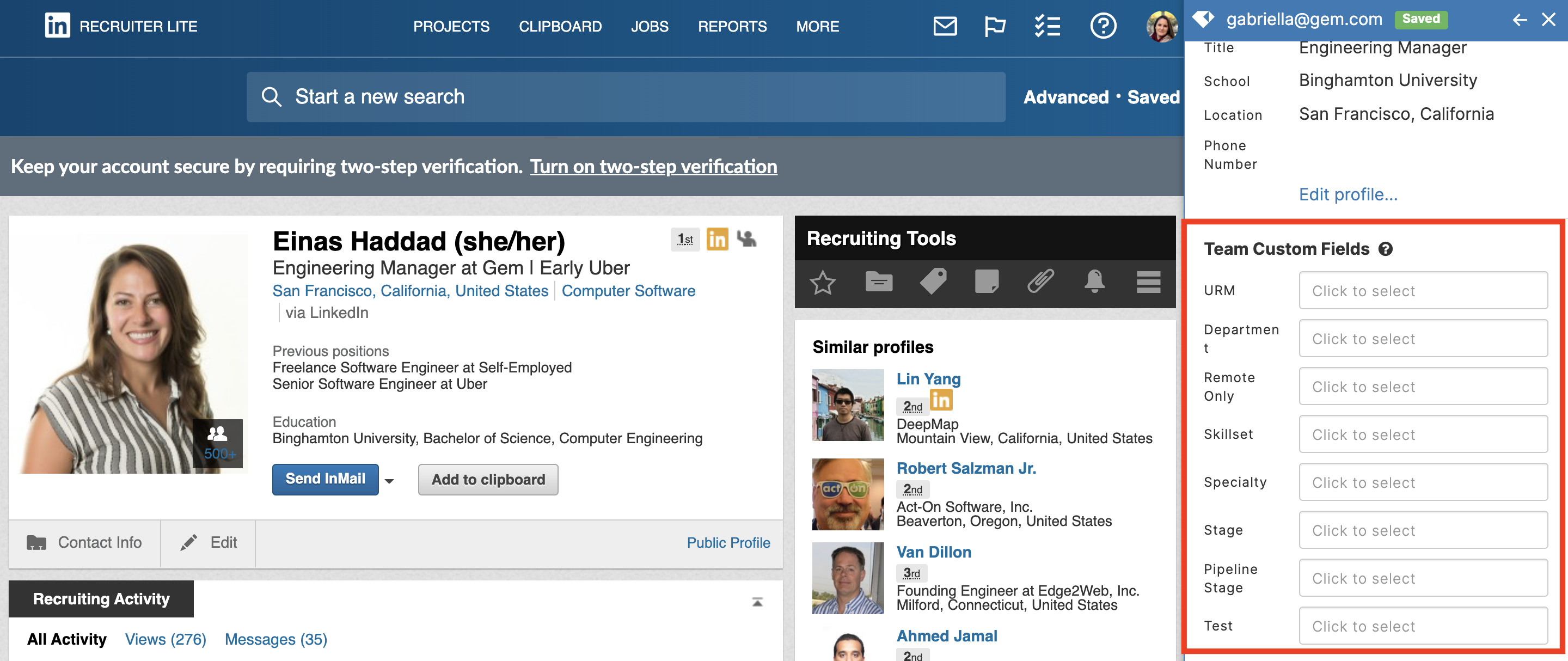
Task: Click San Francisco location link
Action: [411, 291]
